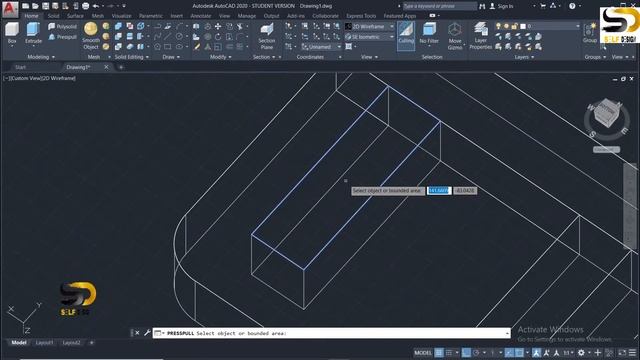Toggle the layer on/off lightbulb icon
Viewport: 640px width, 360px height.
[x=498, y=26]
